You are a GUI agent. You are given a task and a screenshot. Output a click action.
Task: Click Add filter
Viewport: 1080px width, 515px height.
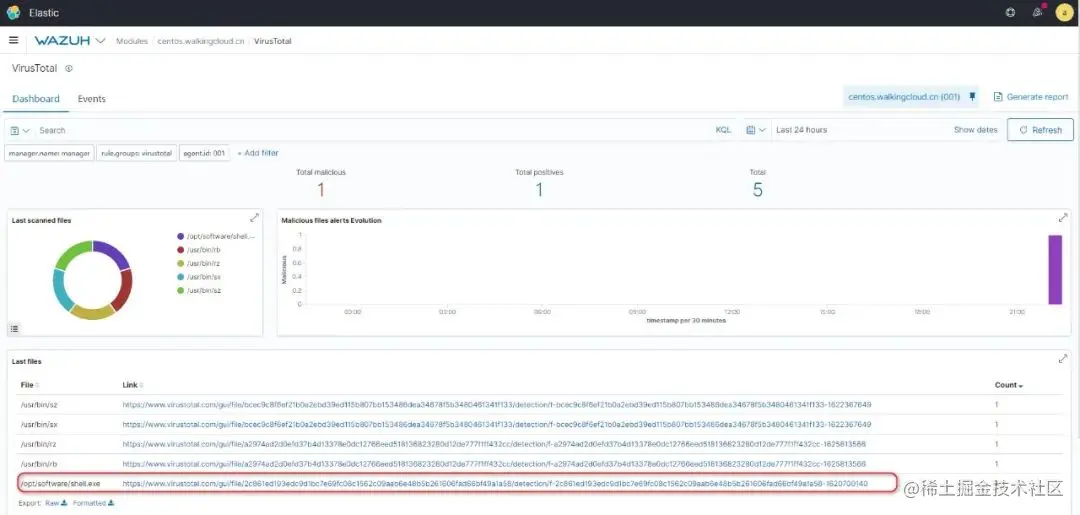tap(258, 153)
